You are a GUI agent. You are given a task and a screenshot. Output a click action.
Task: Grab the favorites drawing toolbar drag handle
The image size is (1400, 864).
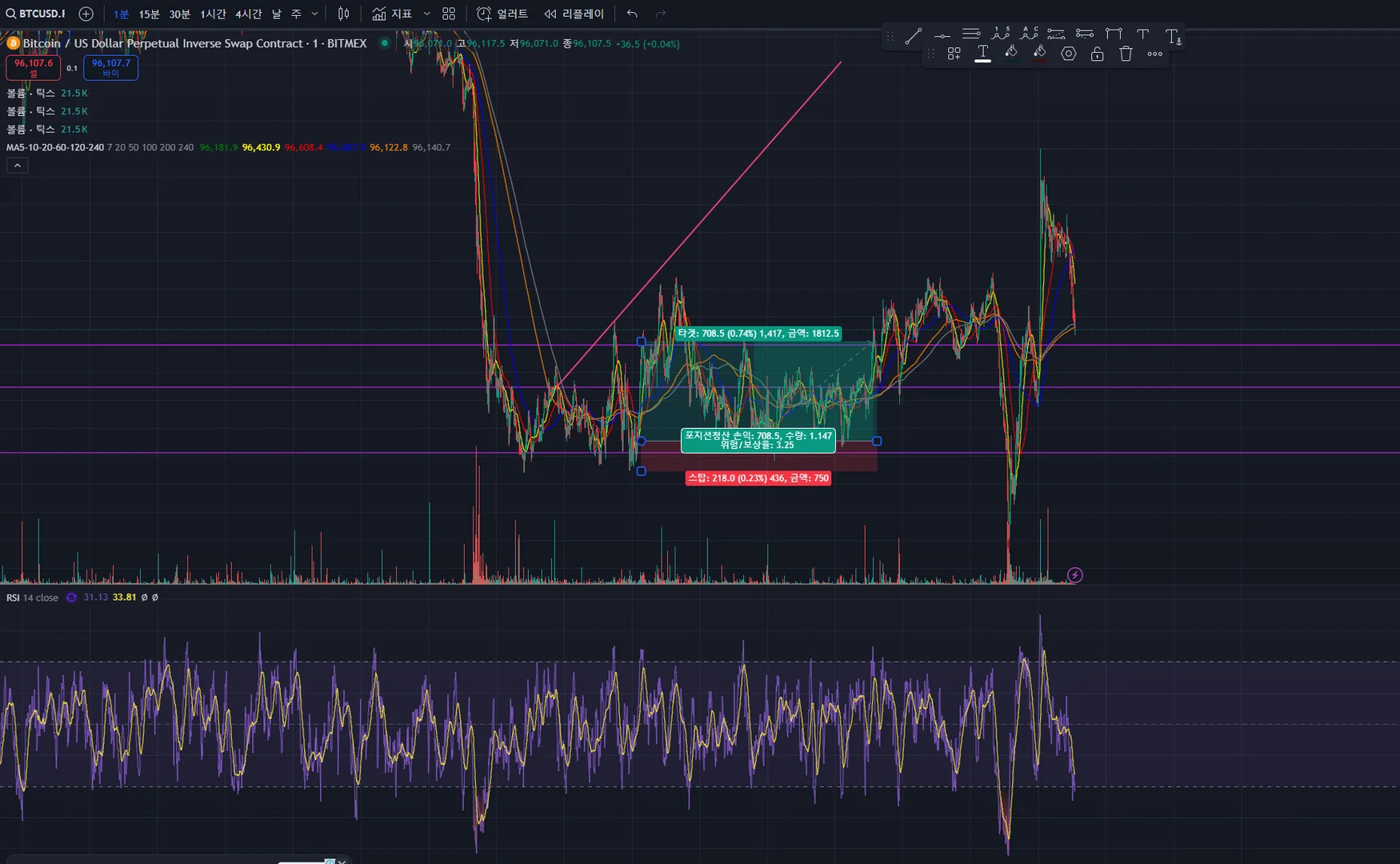coord(890,36)
